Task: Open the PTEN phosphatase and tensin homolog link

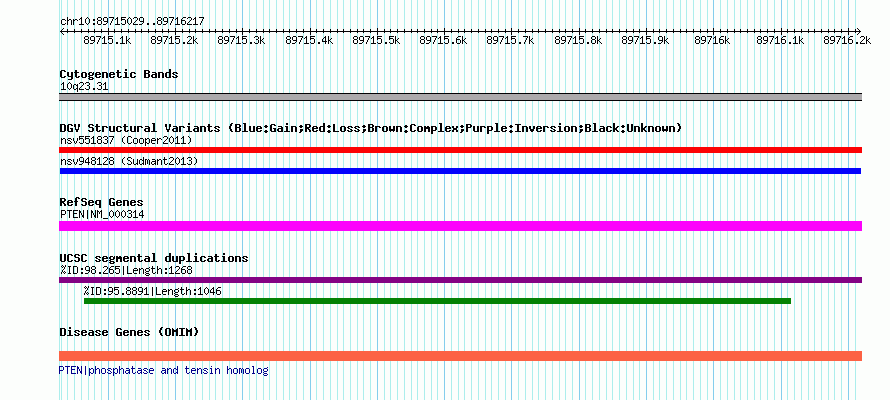Action: click(x=163, y=370)
